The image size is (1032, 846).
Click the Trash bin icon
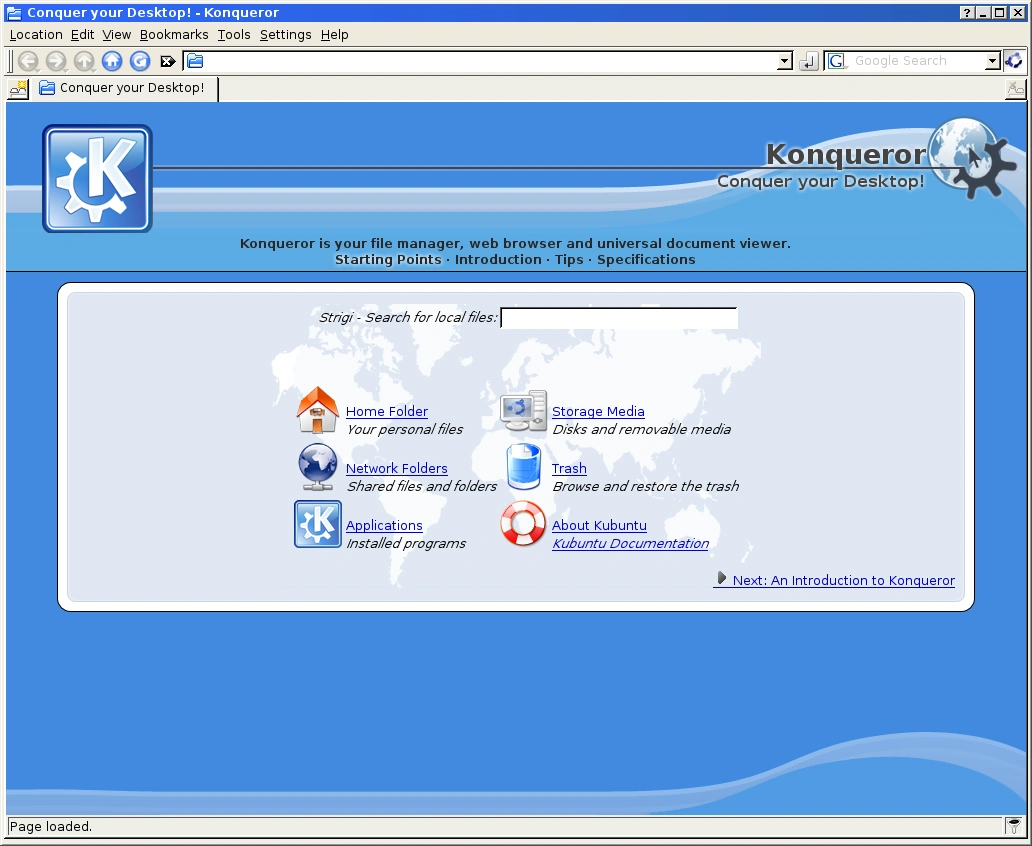pyautogui.click(x=523, y=467)
